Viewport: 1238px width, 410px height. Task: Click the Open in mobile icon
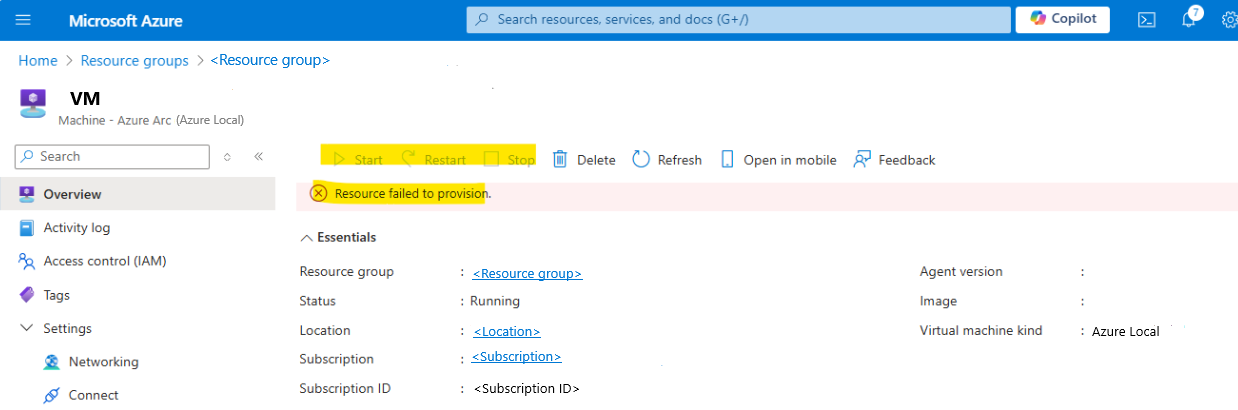[x=727, y=159]
